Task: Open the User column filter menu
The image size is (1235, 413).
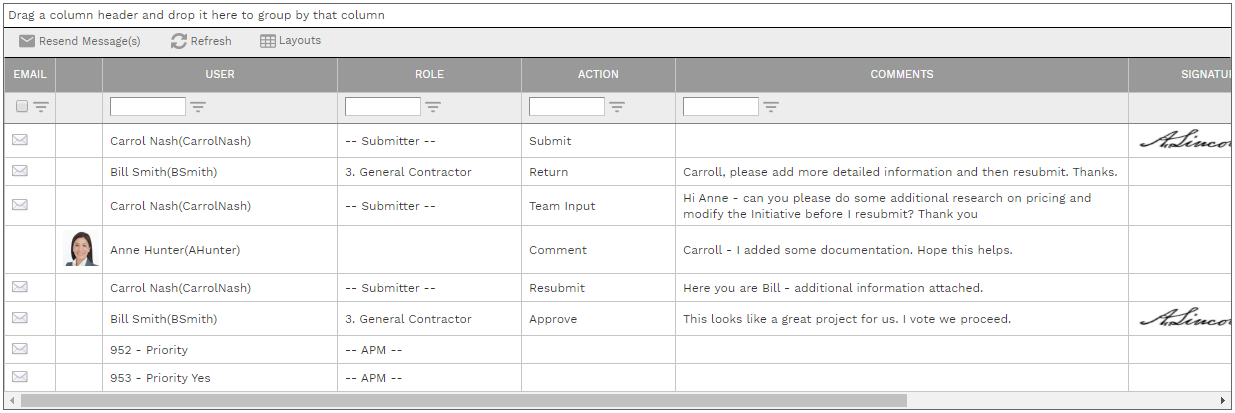Action: pos(198,107)
